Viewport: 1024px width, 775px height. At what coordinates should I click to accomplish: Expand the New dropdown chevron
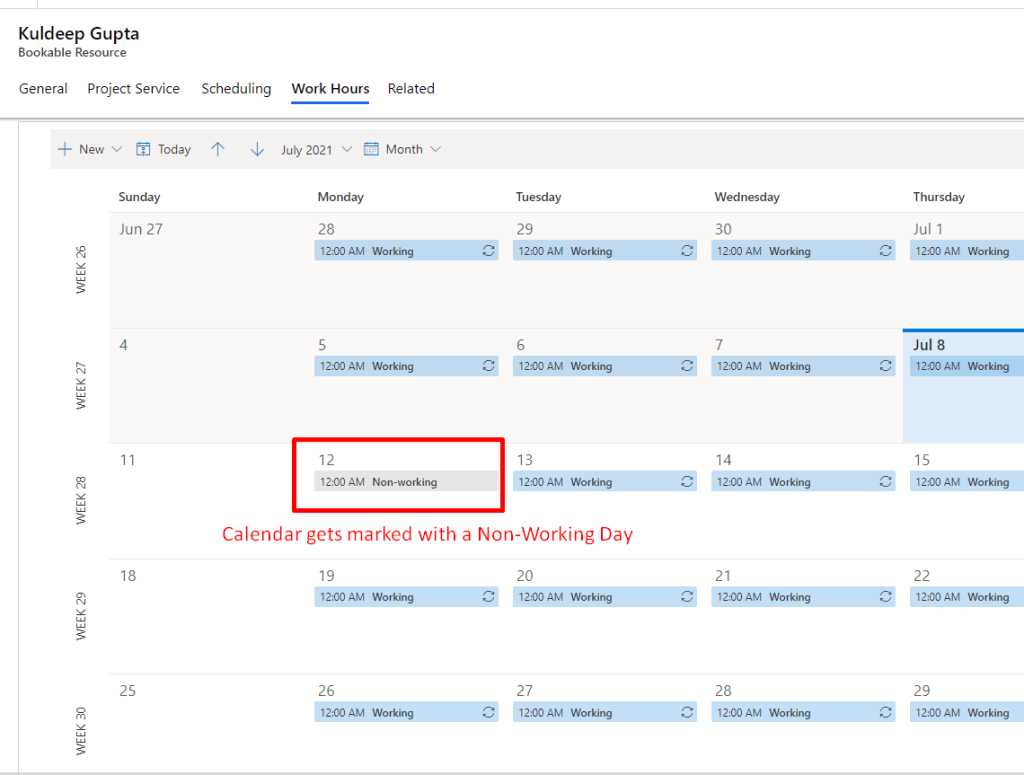pos(116,149)
